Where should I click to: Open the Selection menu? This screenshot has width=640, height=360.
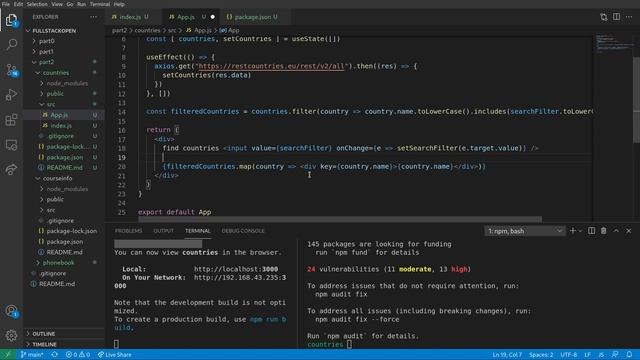(37, 4)
